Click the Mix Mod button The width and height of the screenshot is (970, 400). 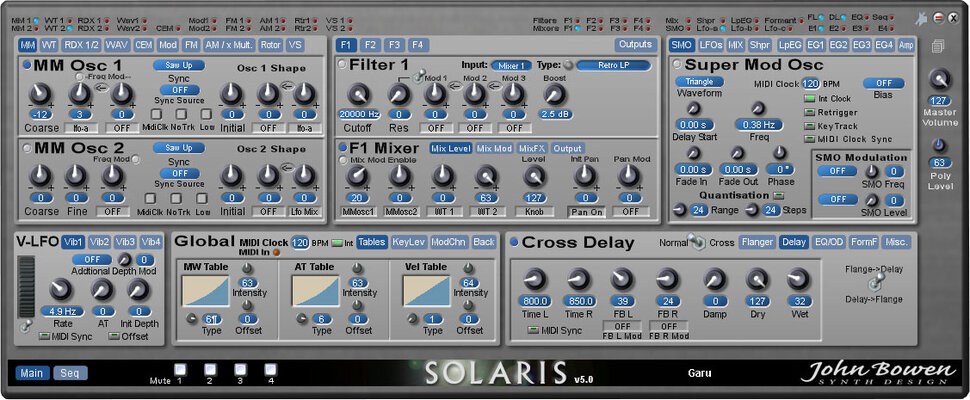[x=494, y=148]
